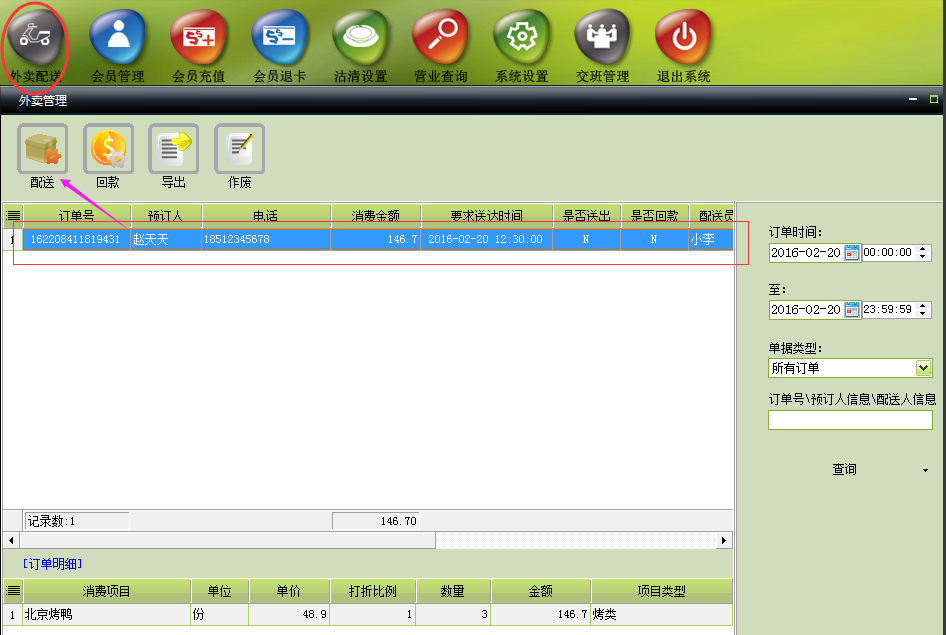Minimize the 外卖管理 panel

pos(913,100)
